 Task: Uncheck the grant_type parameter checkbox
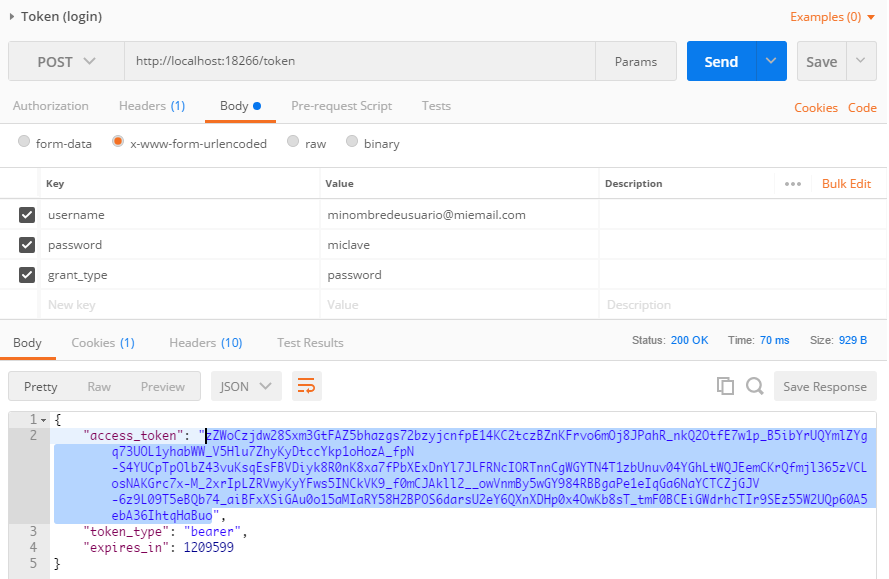click(27, 275)
